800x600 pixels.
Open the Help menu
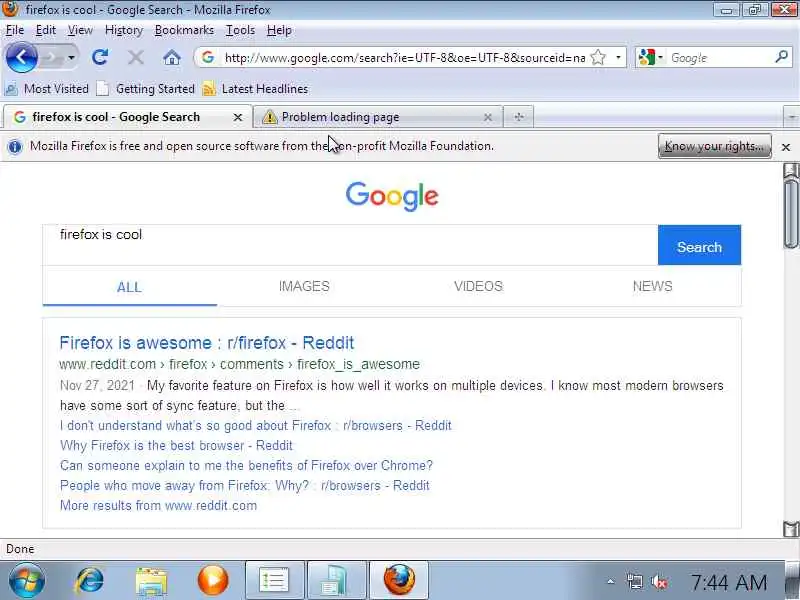(279, 30)
